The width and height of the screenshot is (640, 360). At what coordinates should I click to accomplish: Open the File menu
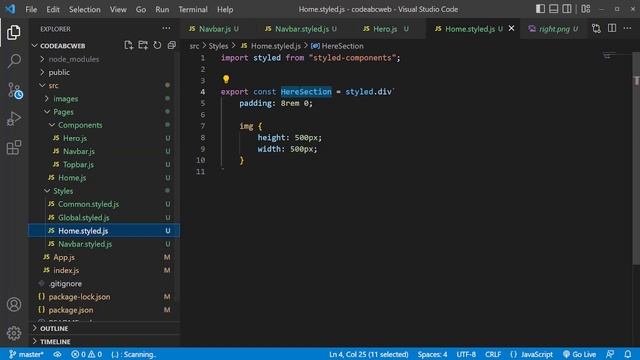(31, 9)
